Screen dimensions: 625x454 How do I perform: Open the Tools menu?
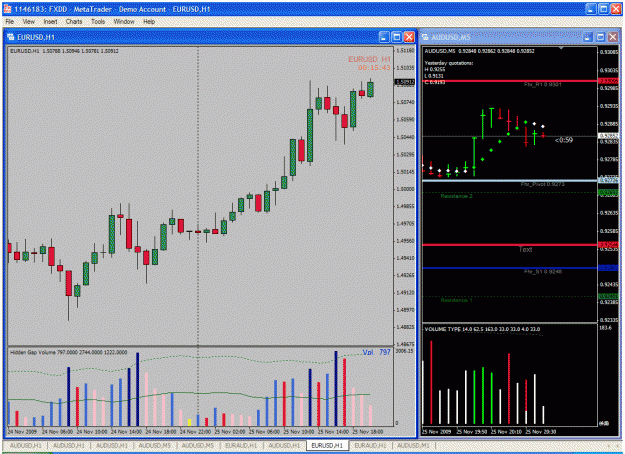pos(98,22)
